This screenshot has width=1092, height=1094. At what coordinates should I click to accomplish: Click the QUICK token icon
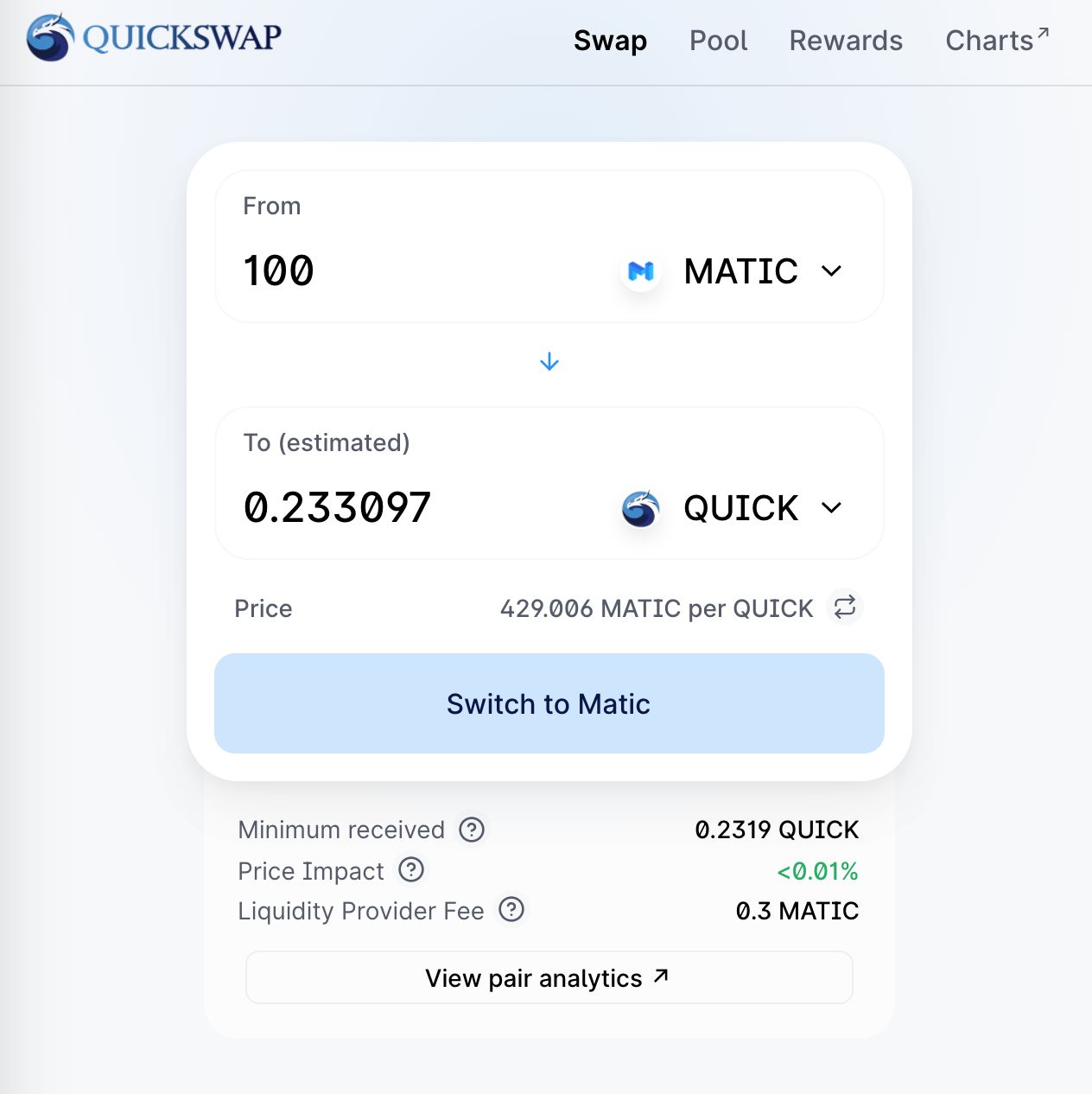point(641,508)
